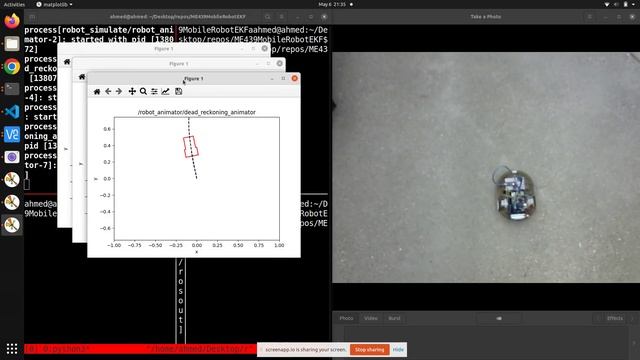The width and height of the screenshot is (640, 360).
Task: Open Terminal from the dock
Action: 12,89
